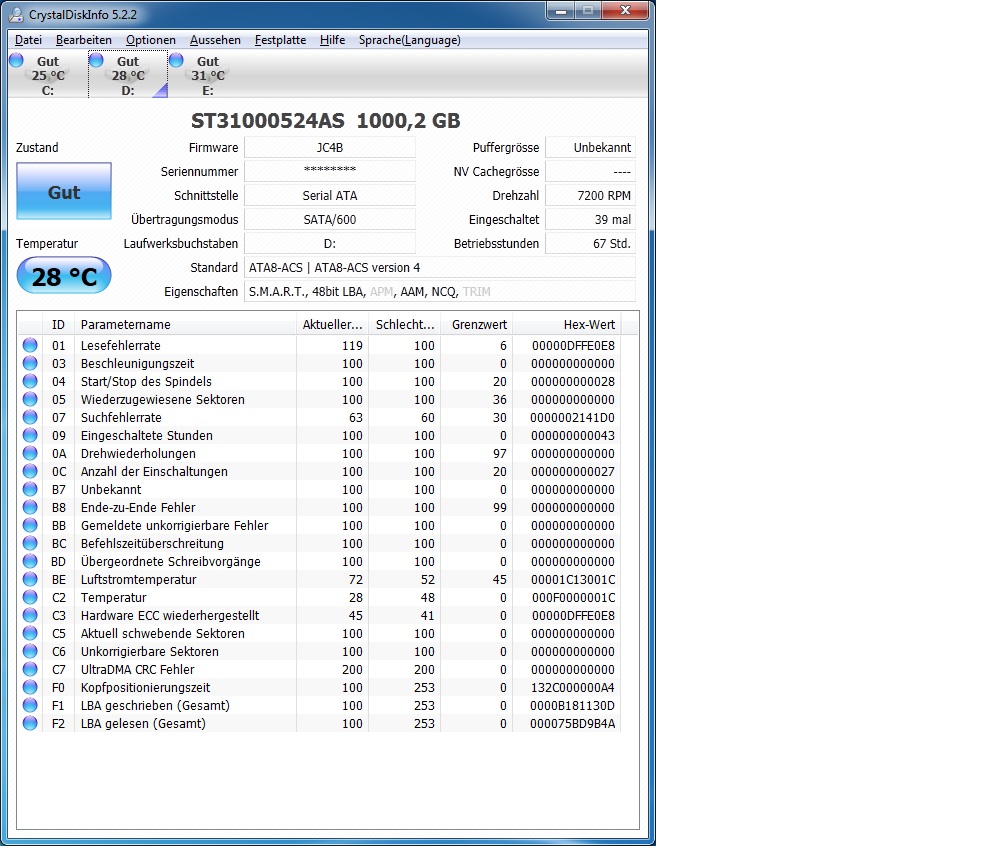Click status icon of Lesefehlerrate row
This screenshot has height=846, width=1008.
(x=30, y=345)
